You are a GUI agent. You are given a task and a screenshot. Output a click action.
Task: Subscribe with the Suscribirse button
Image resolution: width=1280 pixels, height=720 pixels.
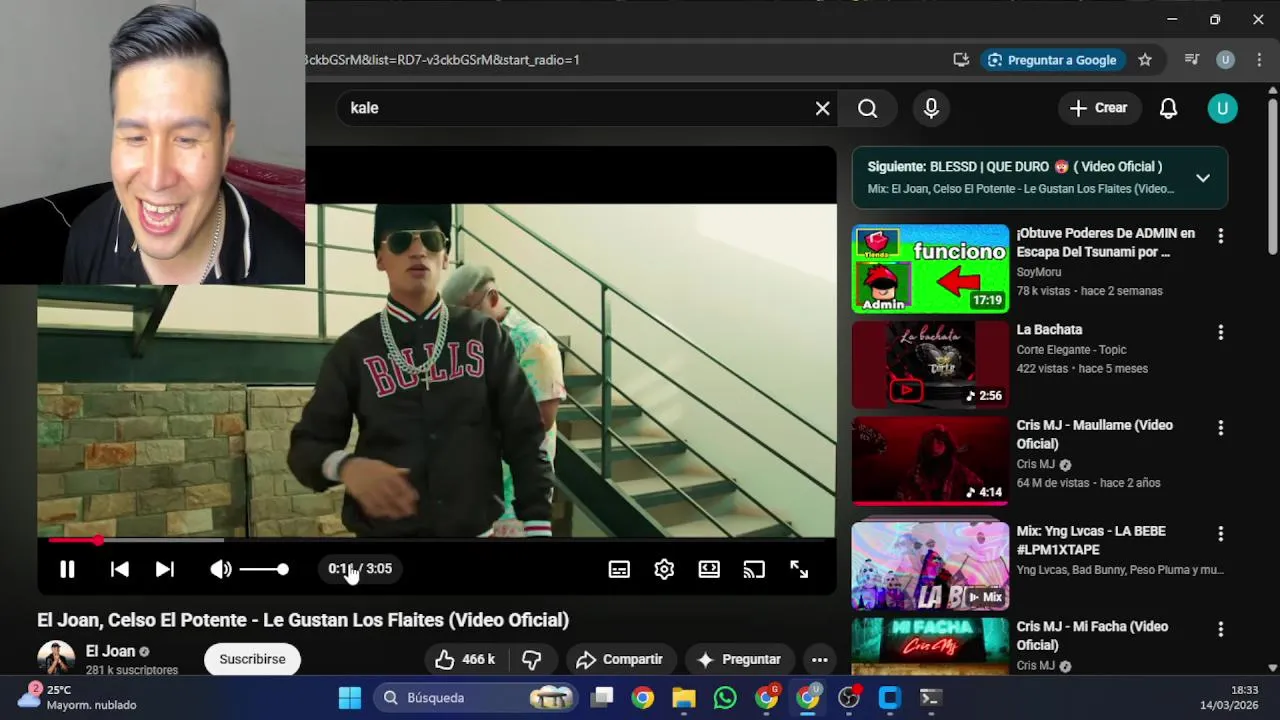(x=252, y=659)
